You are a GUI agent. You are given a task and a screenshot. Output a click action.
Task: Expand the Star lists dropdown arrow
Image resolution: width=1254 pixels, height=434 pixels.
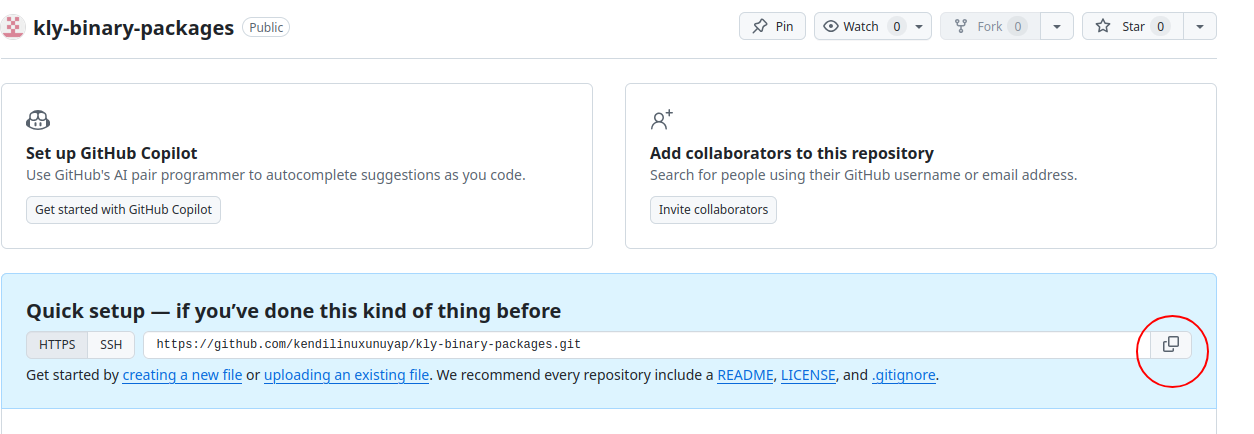pyautogui.click(x=1200, y=27)
